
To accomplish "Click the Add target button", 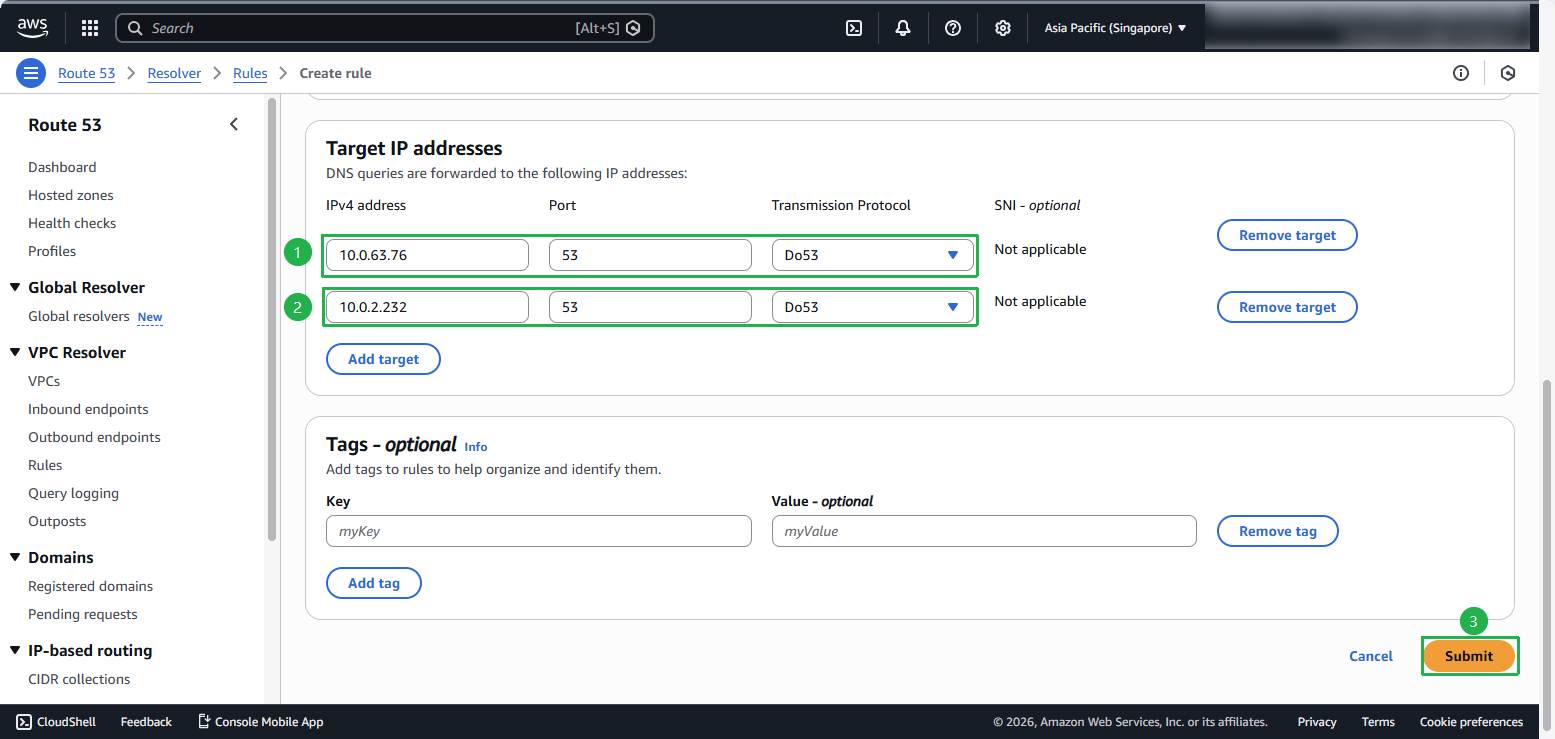I will click(x=383, y=359).
